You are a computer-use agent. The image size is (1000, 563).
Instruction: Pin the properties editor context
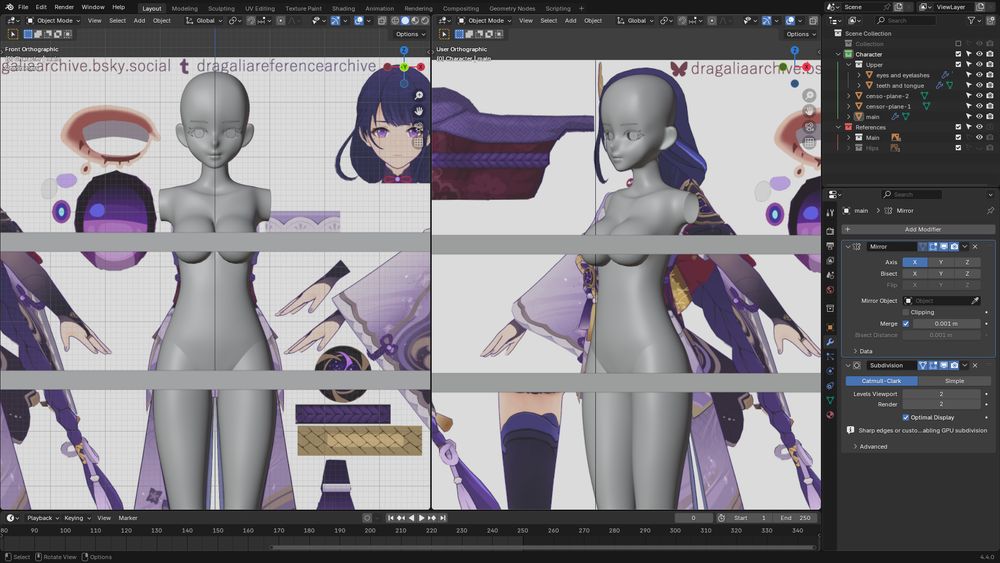point(990,210)
